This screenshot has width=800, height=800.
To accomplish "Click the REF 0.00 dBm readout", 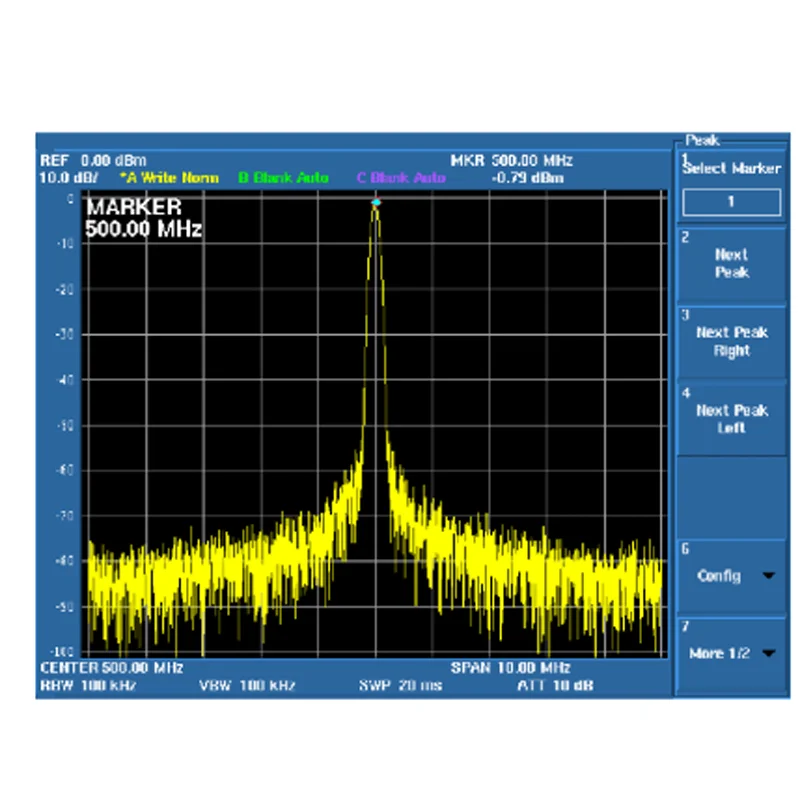I will (x=93, y=161).
